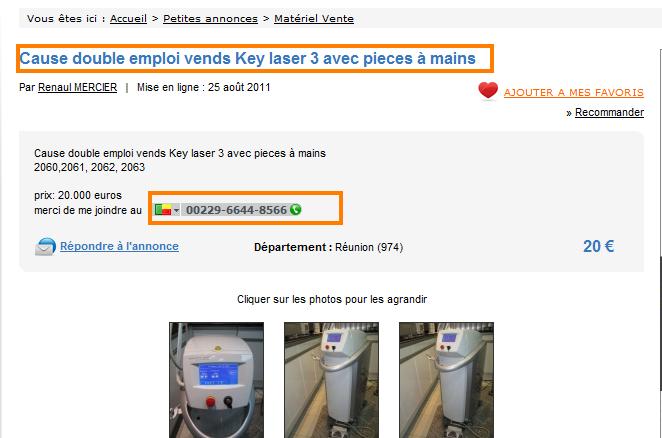Enlarge the first laser machine photo

tap(217, 380)
